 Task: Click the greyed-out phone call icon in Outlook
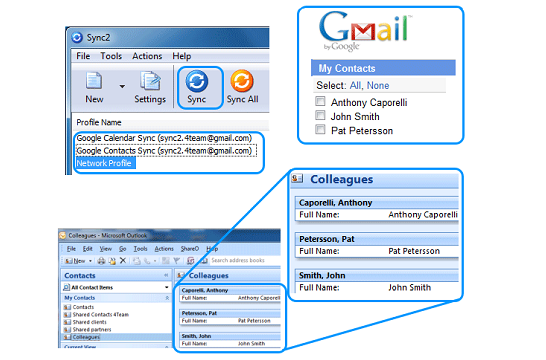tap(147, 261)
